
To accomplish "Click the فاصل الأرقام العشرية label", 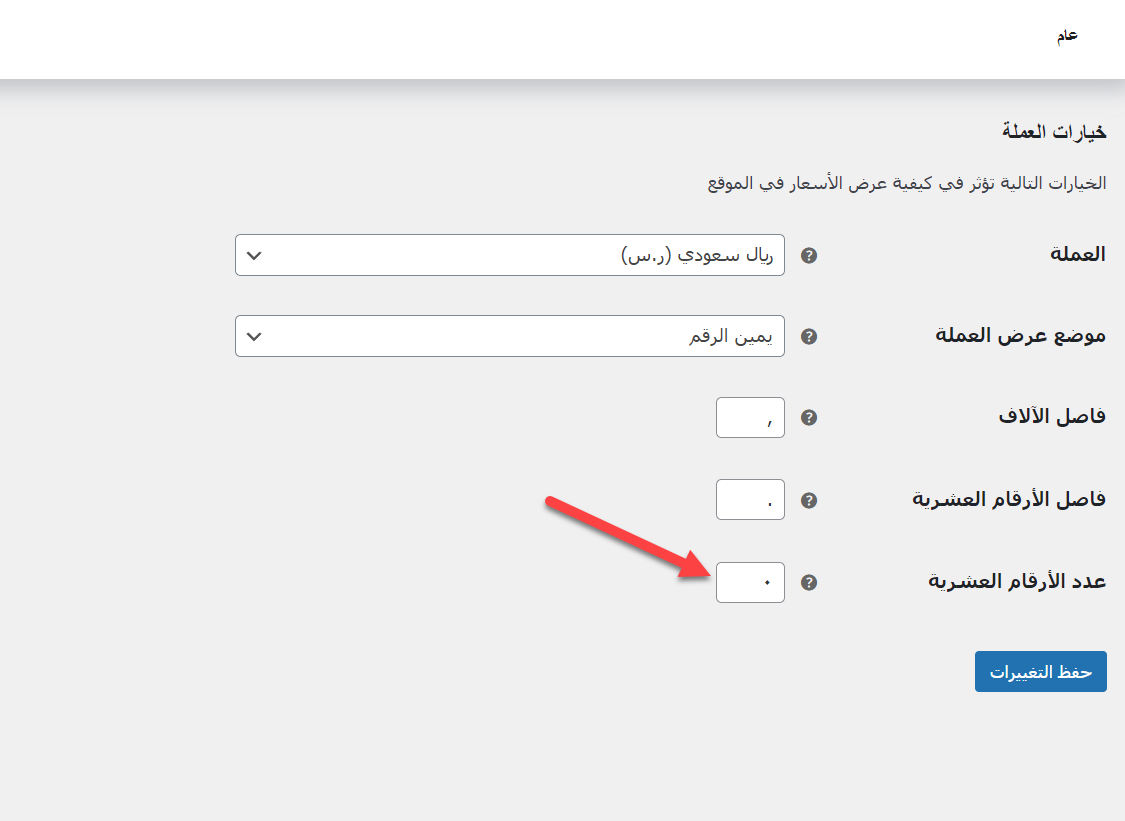I will (1009, 500).
